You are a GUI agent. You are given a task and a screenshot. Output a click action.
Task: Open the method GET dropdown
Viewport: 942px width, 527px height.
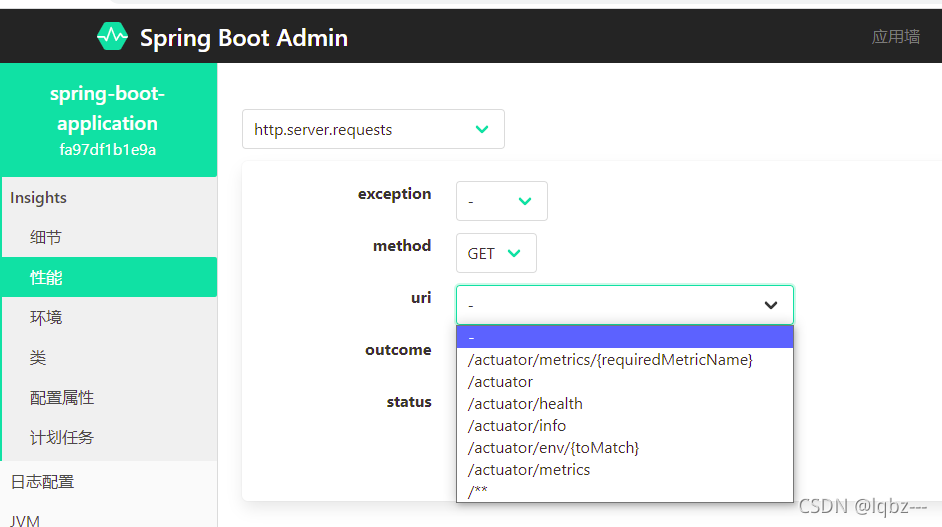click(496, 254)
